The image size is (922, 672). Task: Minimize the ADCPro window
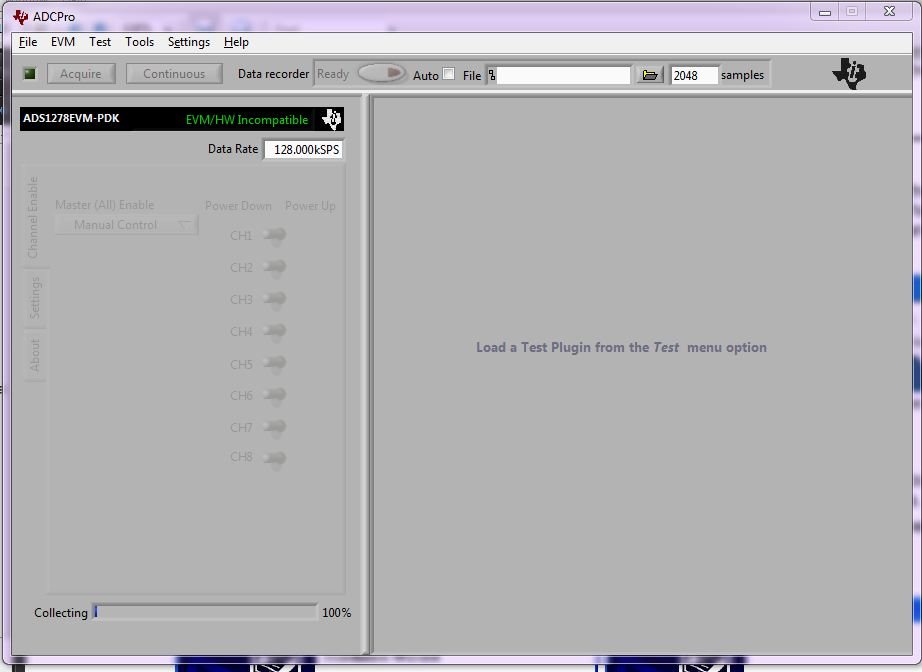click(825, 12)
